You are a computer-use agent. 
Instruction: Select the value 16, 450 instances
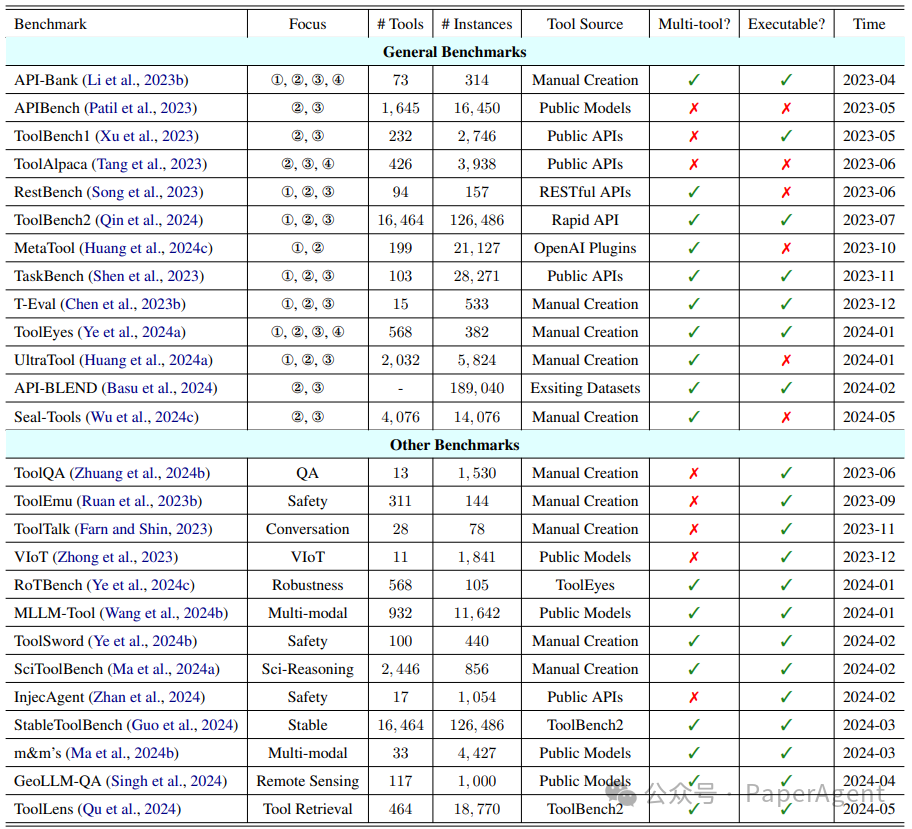476,108
